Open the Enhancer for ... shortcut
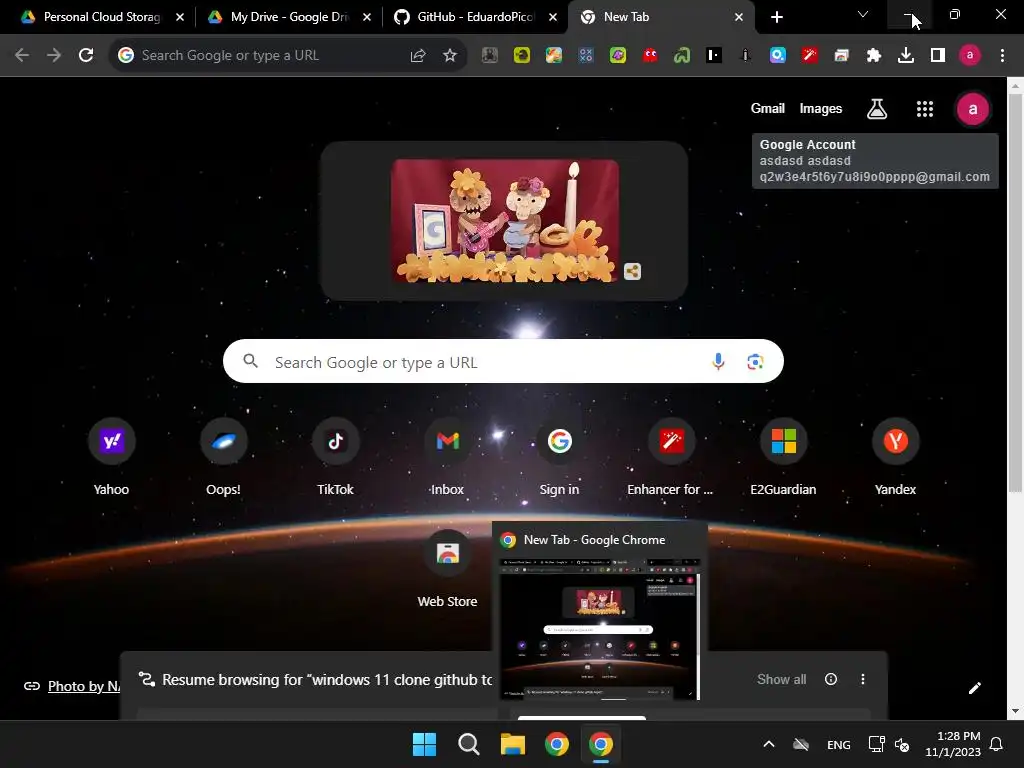 tap(671, 458)
